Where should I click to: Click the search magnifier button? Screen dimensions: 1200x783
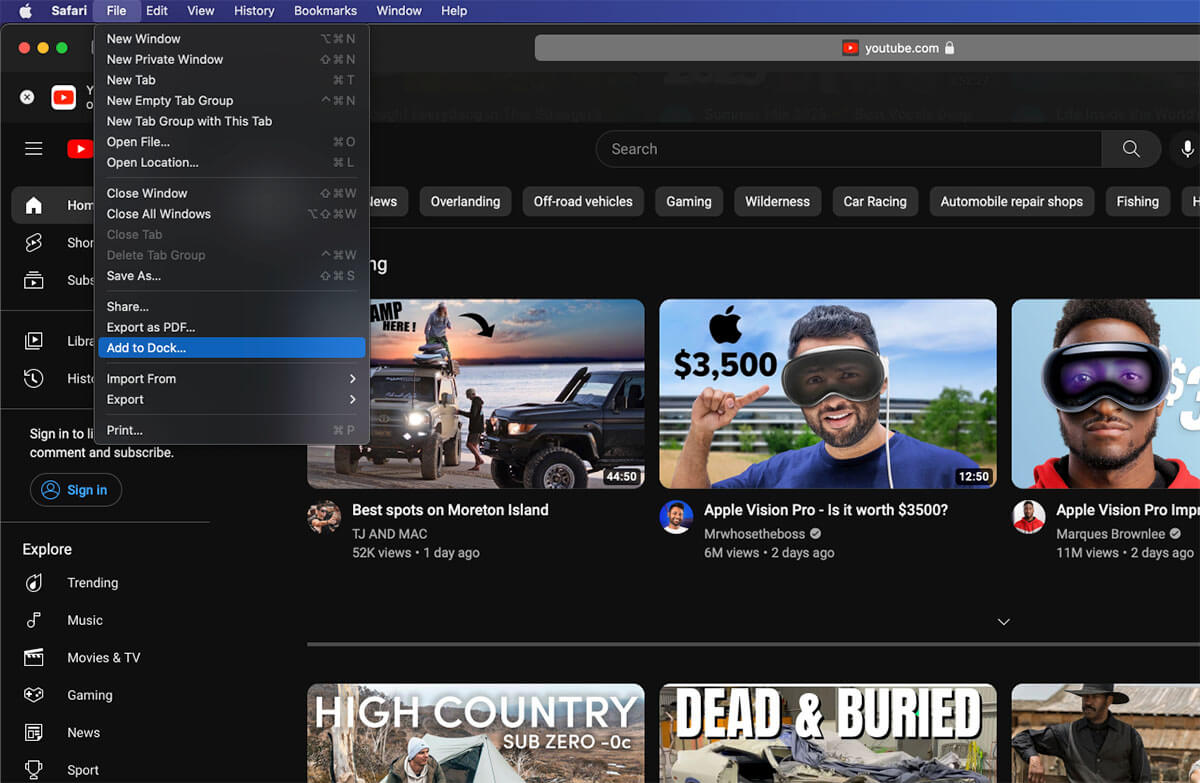(x=1131, y=148)
